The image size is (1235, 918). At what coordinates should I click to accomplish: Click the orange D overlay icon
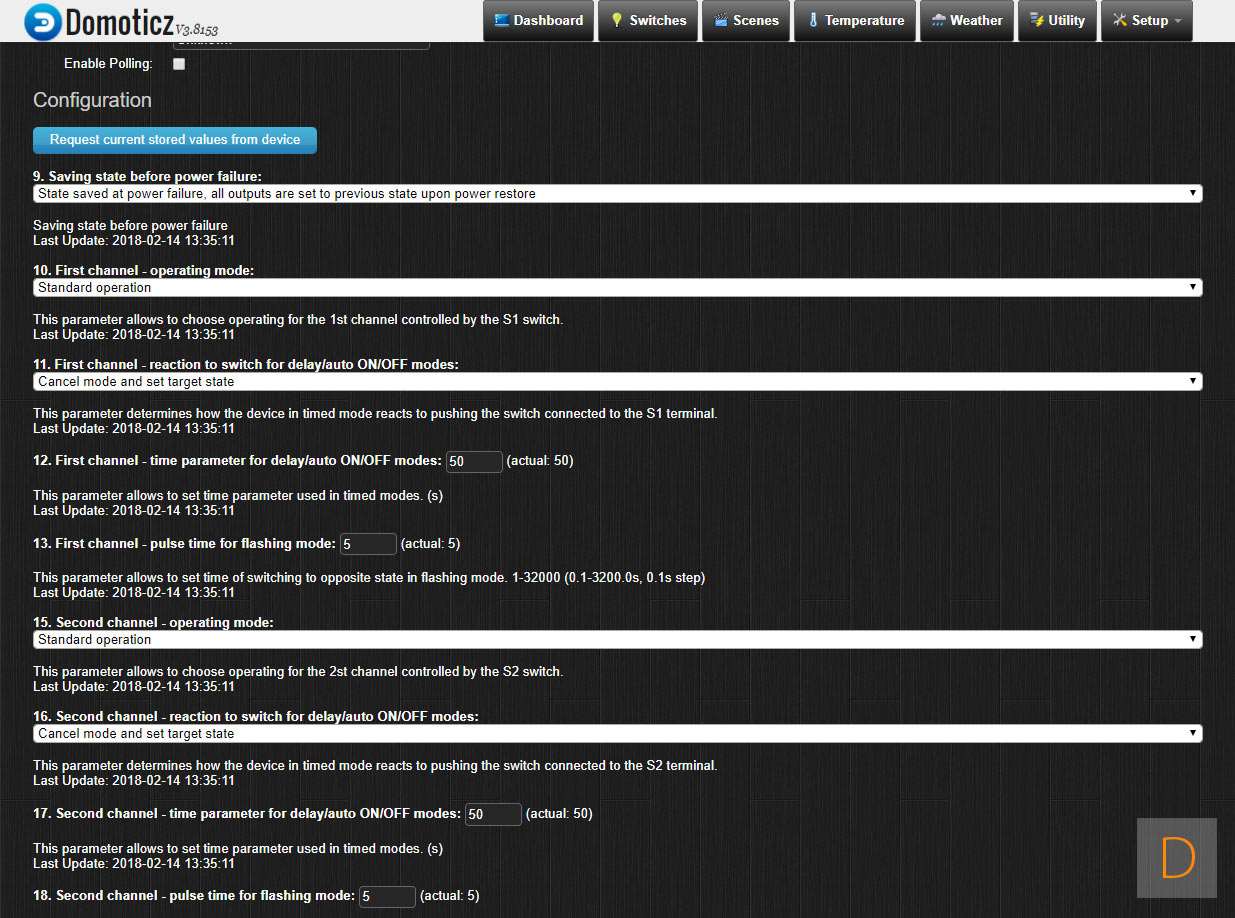[1177, 858]
